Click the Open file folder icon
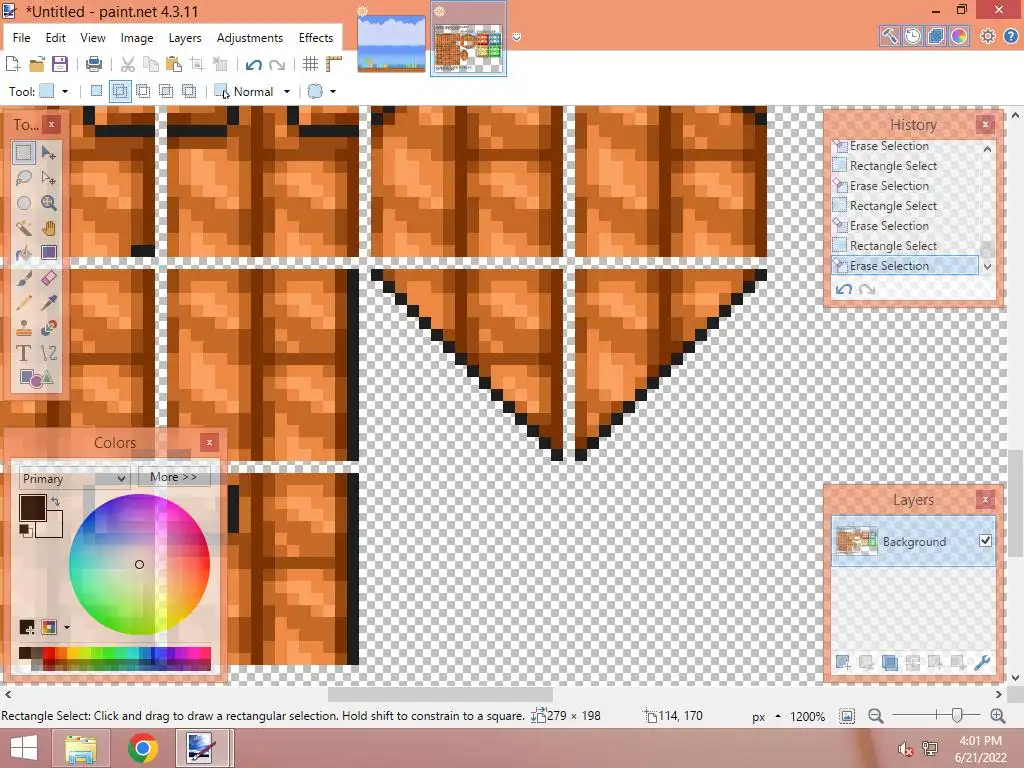This screenshot has width=1024, height=768. tap(37, 64)
